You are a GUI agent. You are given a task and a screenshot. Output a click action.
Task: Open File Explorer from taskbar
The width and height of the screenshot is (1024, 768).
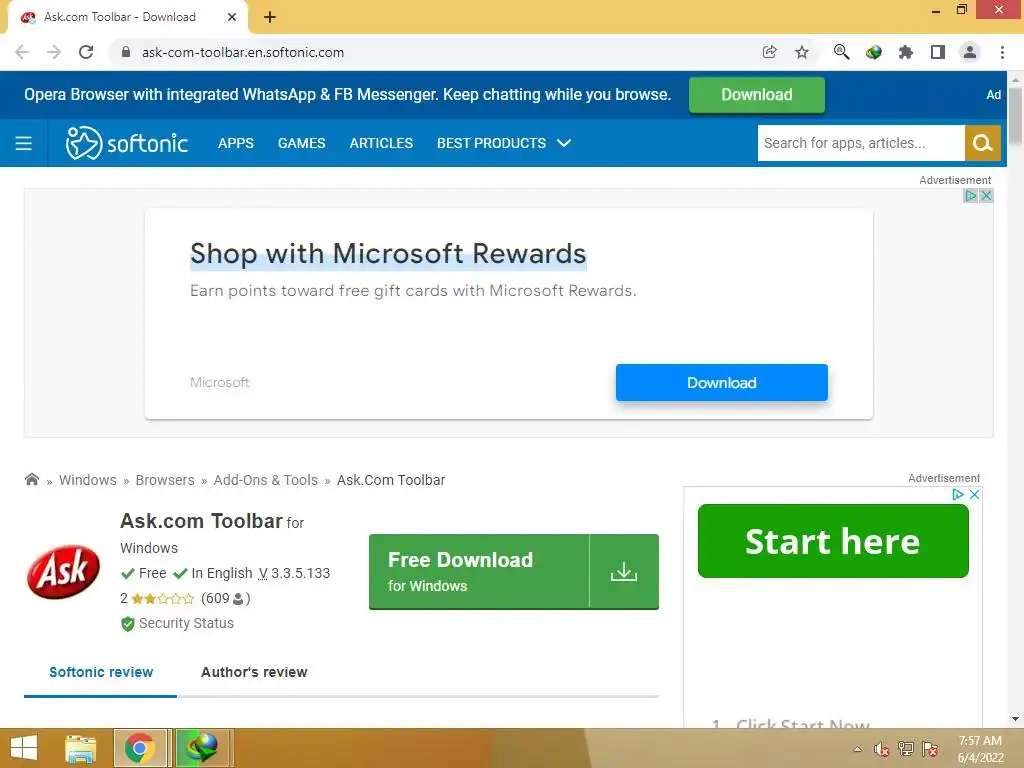pos(81,748)
